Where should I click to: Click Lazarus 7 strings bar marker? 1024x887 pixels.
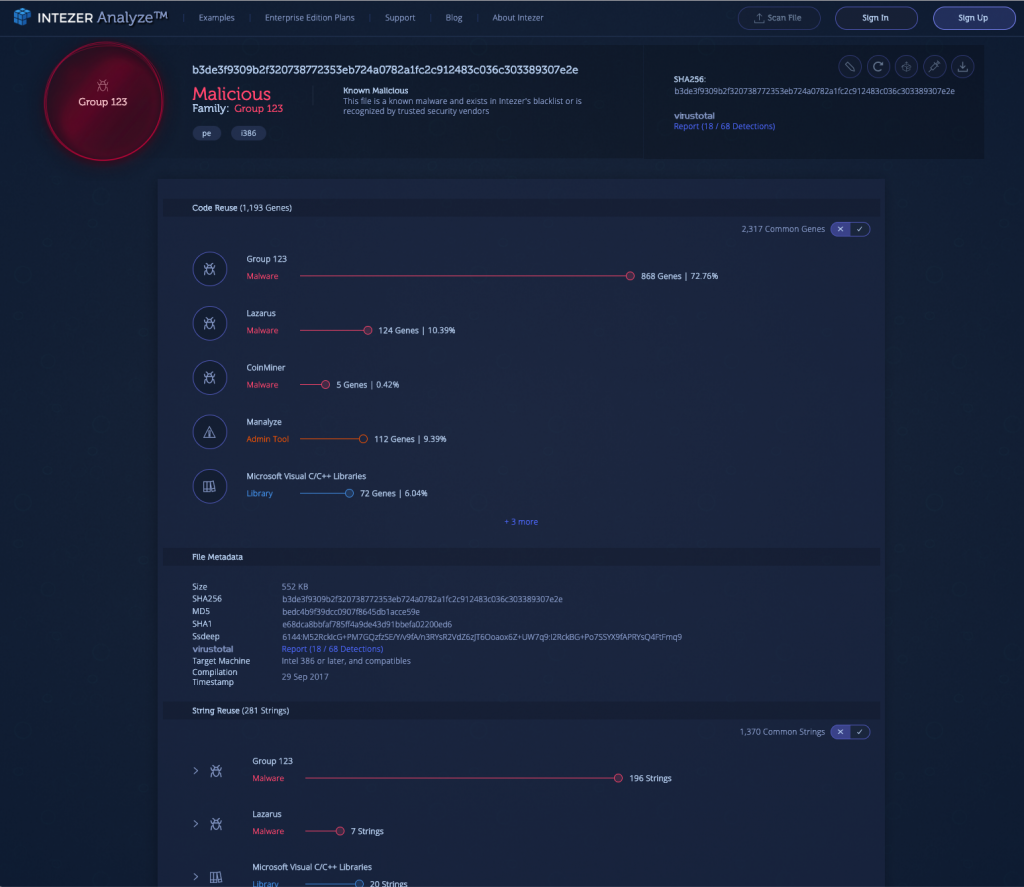(x=340, y=831)
